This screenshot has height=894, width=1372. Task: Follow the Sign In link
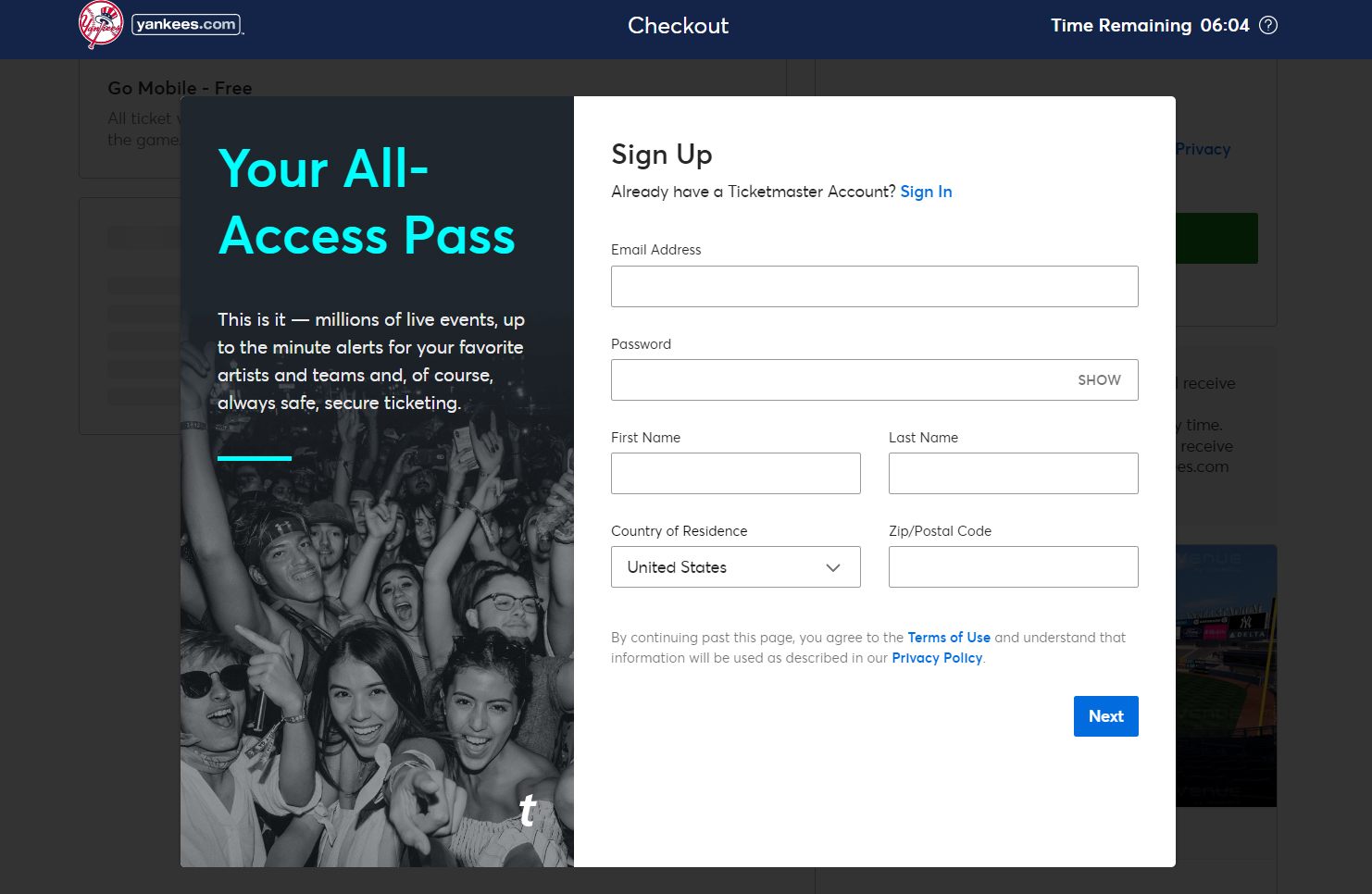pos(926,192)
